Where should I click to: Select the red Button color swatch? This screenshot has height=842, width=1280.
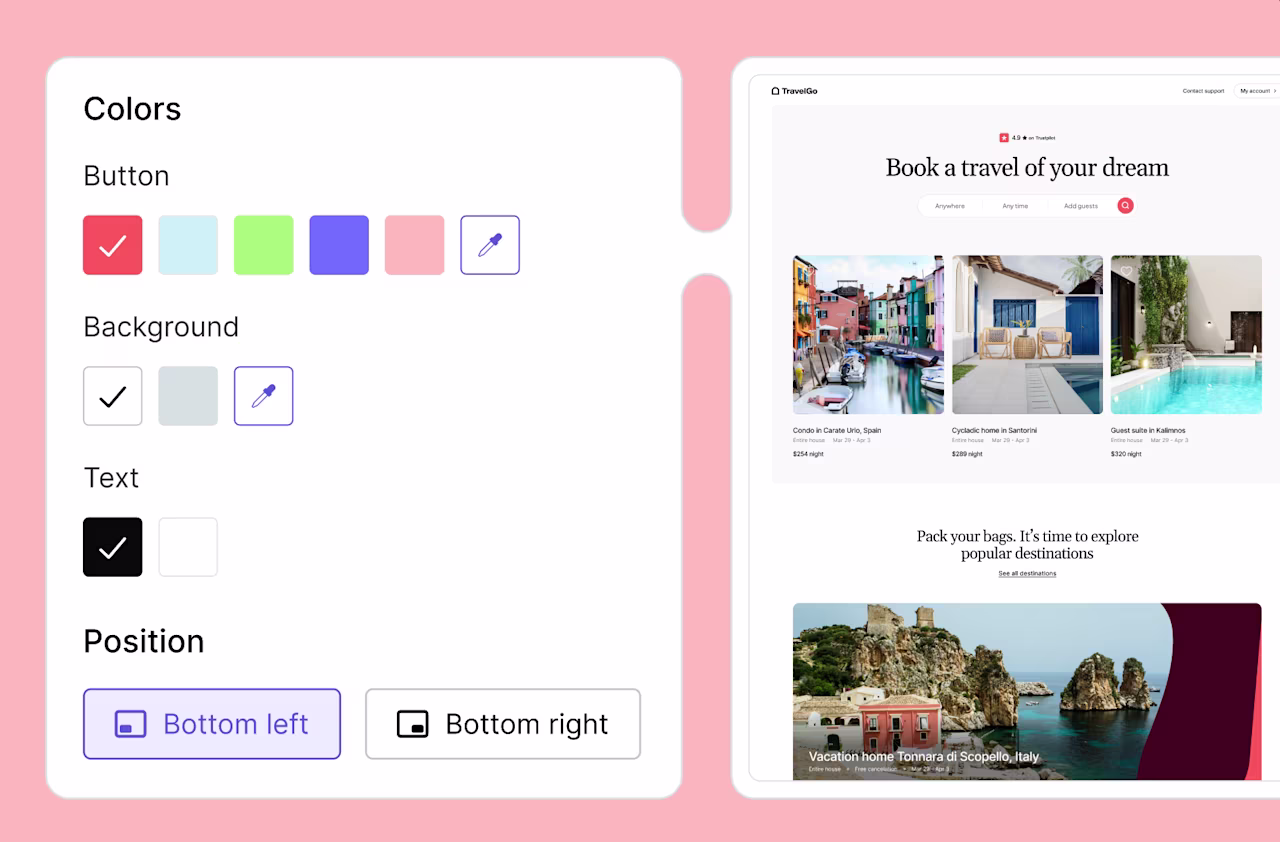113,245
